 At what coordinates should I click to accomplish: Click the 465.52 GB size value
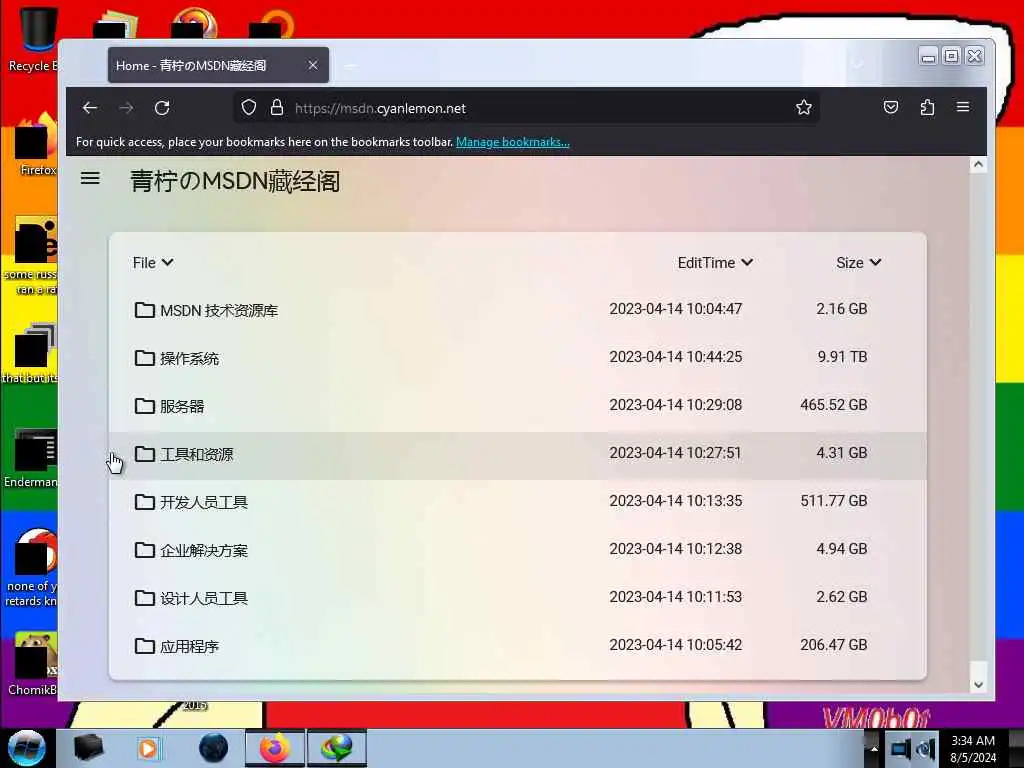point(834,405)
